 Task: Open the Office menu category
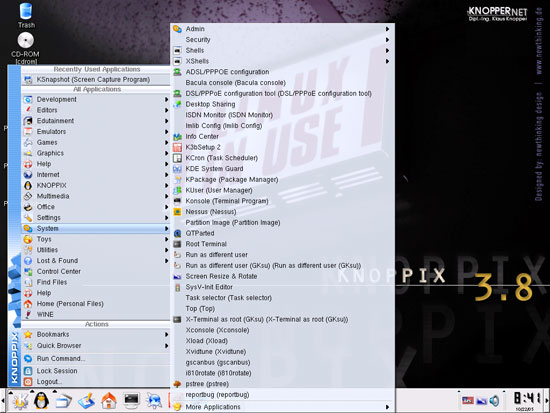pos(96,207)
